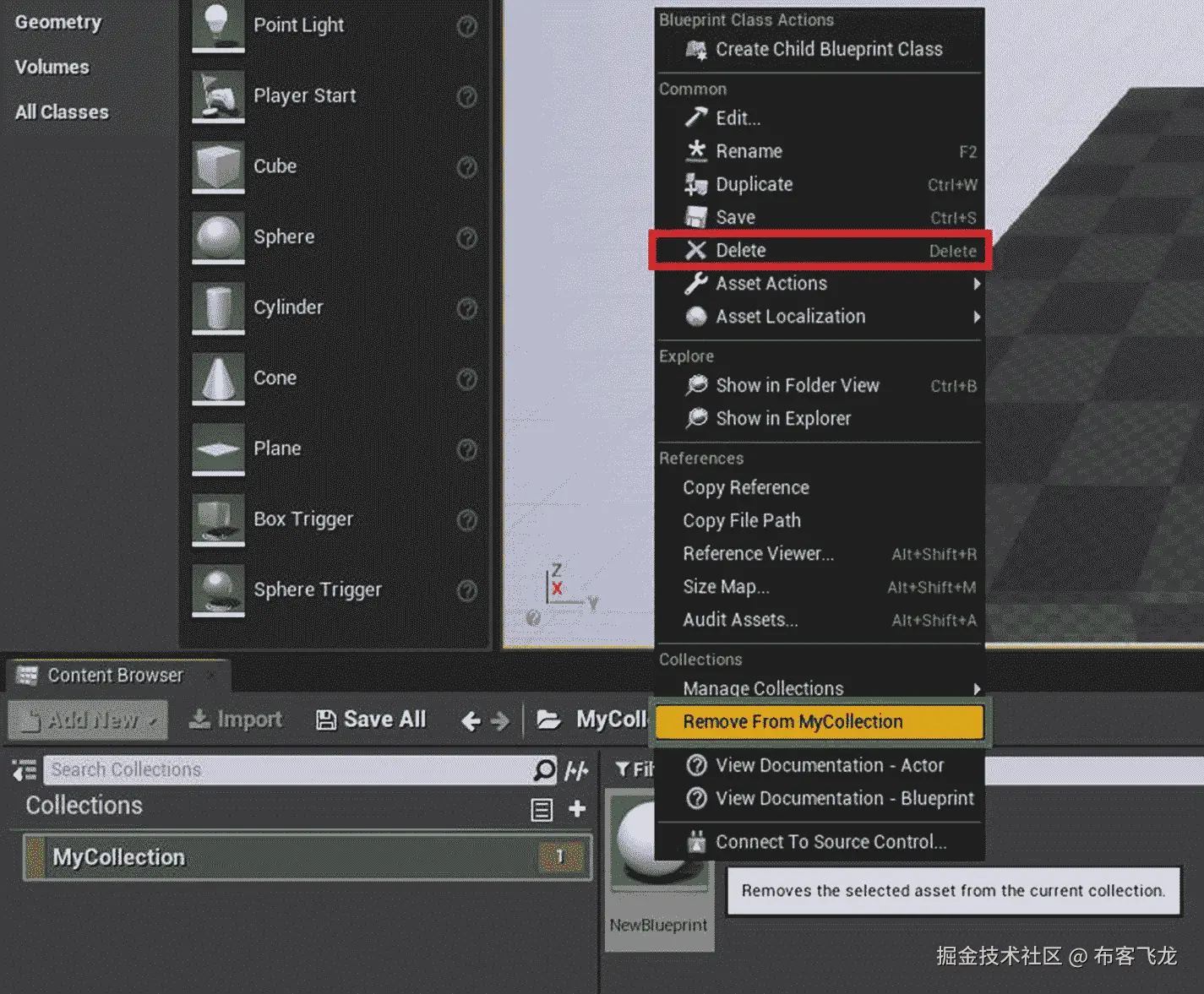Select the Volumes category

coord(52,67)
